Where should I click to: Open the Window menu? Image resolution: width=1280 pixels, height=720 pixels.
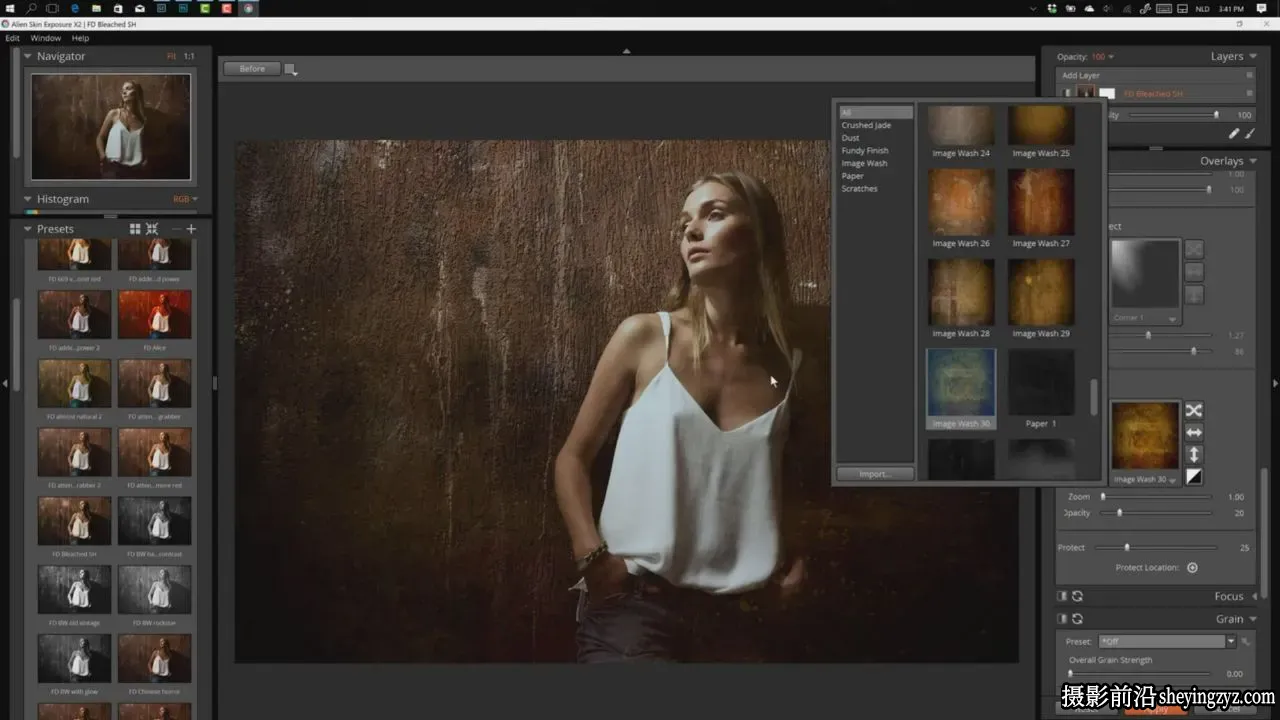tap(46, 38)
